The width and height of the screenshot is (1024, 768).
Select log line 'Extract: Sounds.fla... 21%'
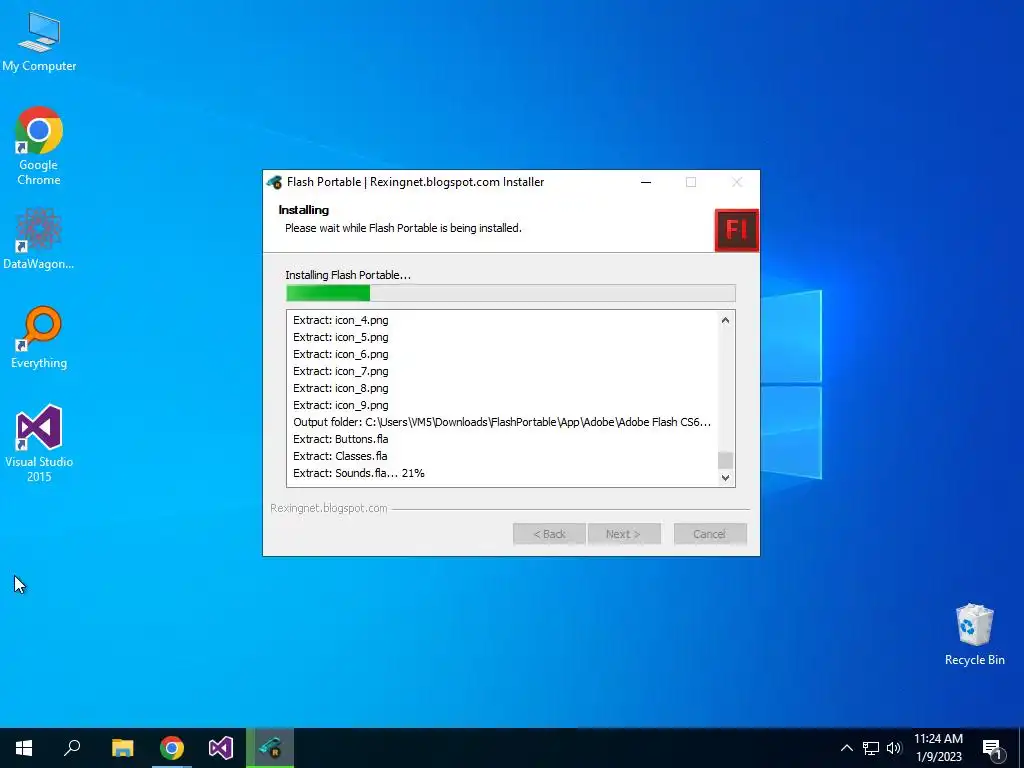tap(359, 473)
